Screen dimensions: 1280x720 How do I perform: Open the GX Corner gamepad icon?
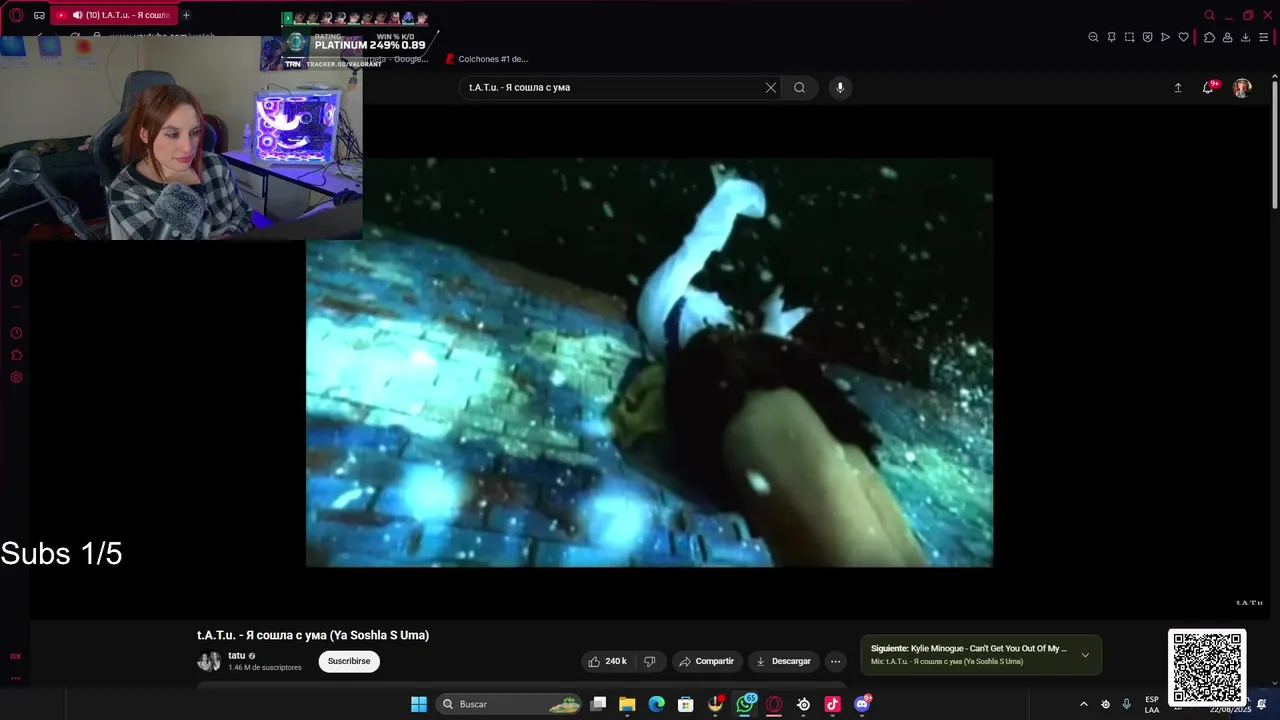click(x=39, y=15)
